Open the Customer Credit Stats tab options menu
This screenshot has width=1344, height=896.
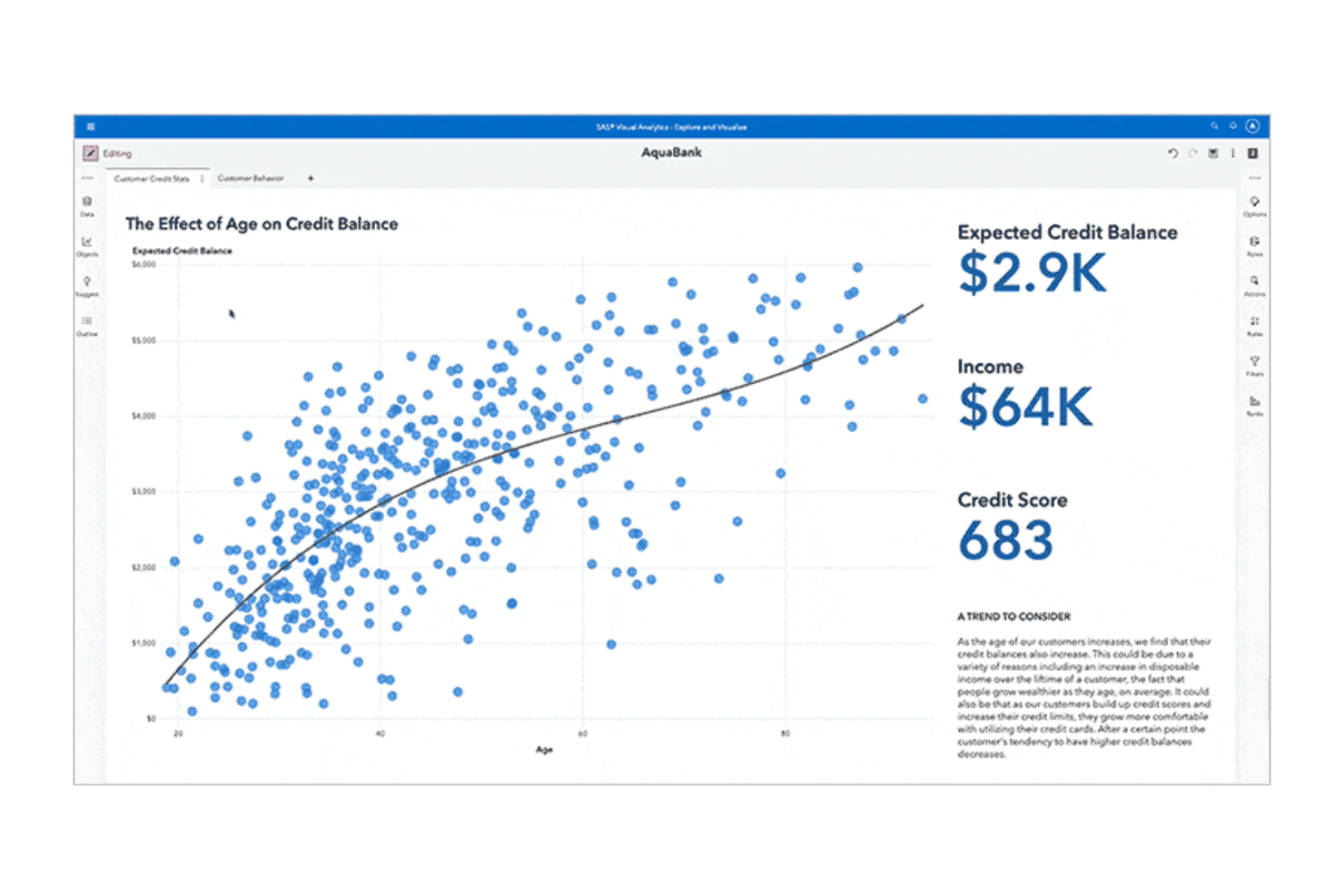coord(202,179)
